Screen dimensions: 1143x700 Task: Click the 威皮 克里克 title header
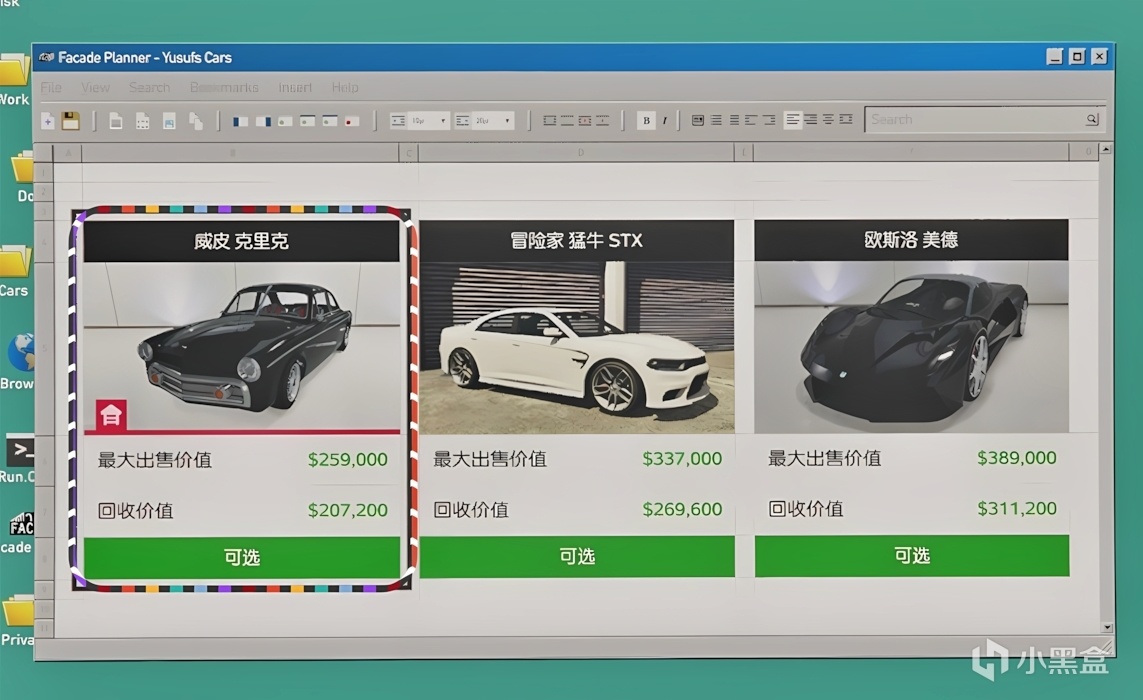(241, 241)
